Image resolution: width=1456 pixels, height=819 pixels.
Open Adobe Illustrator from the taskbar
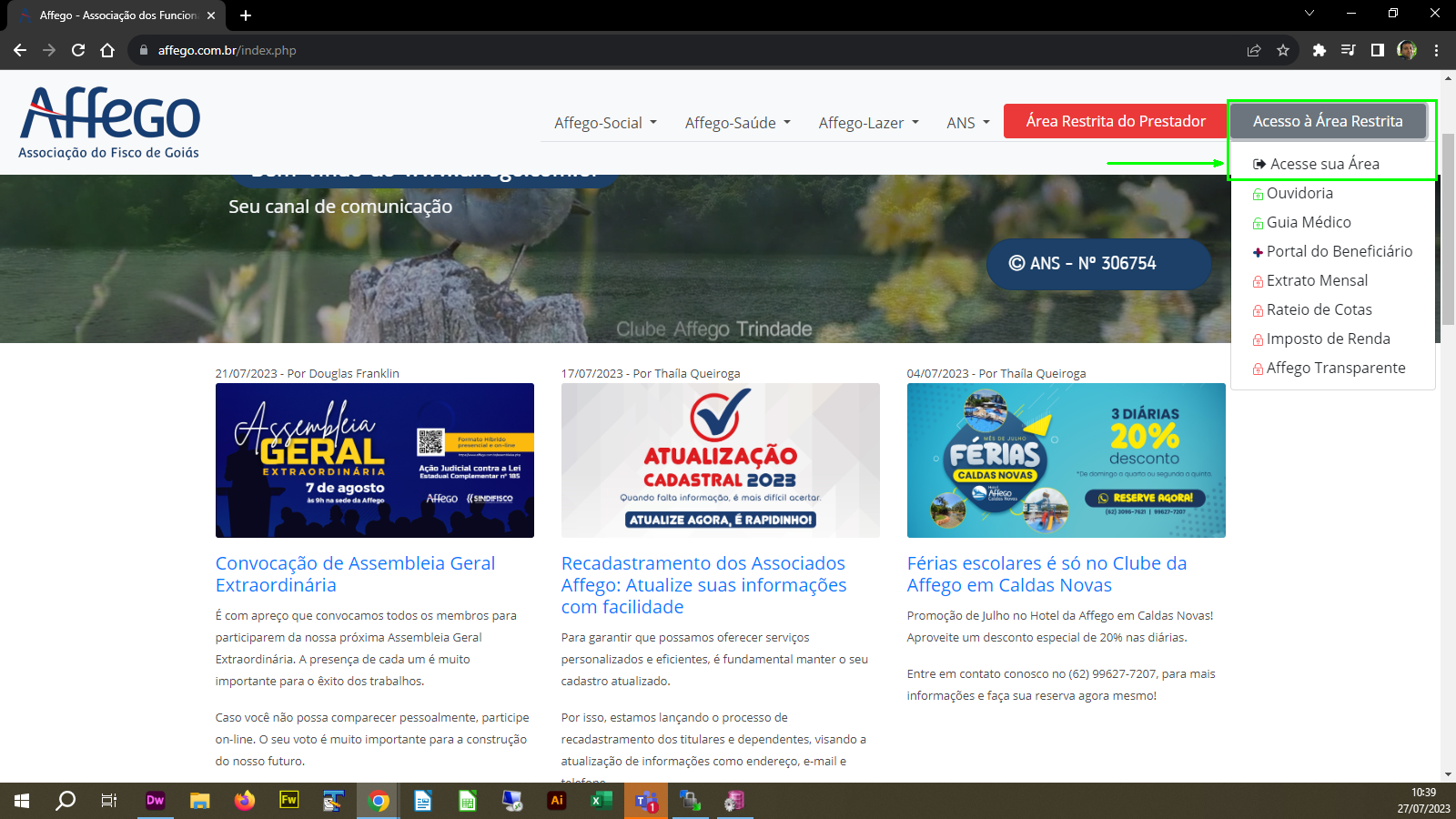557,801
